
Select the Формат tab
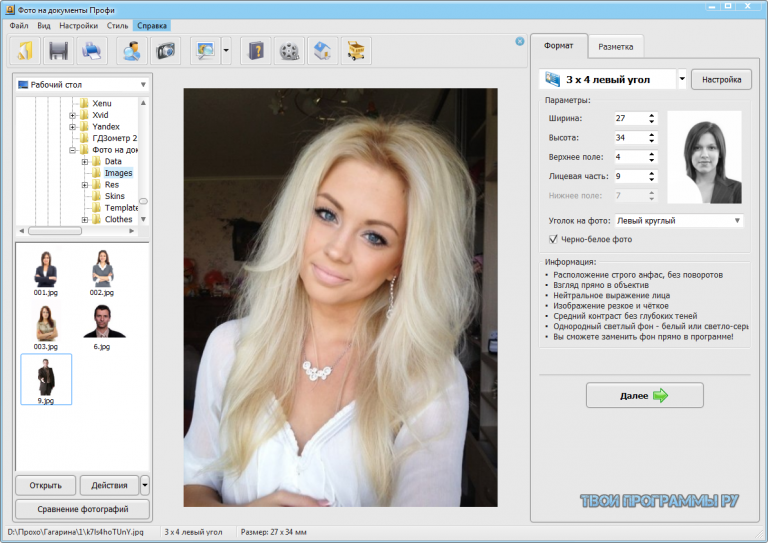click(x=558, y=46)
